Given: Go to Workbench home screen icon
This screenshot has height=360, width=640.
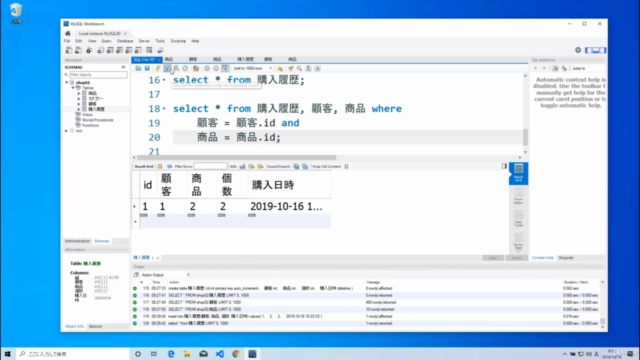Looking at the screenshot, I should [68, 33].
